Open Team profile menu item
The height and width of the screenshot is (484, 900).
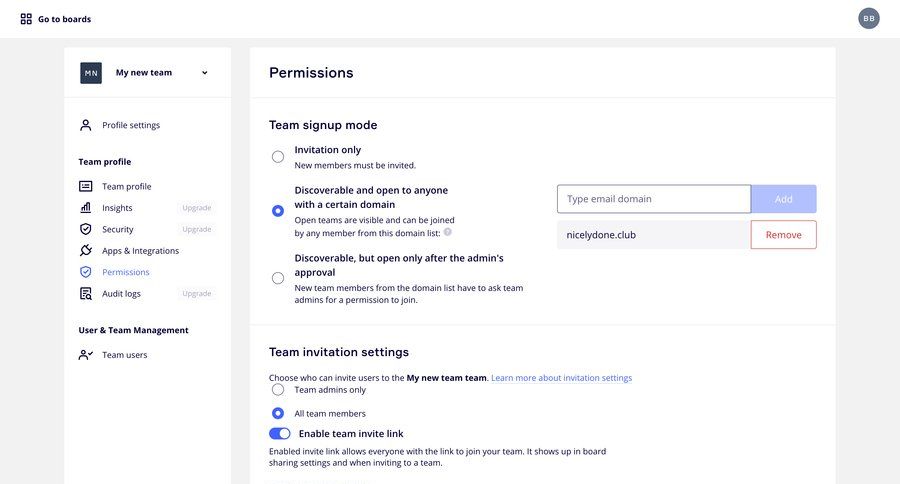127,187
